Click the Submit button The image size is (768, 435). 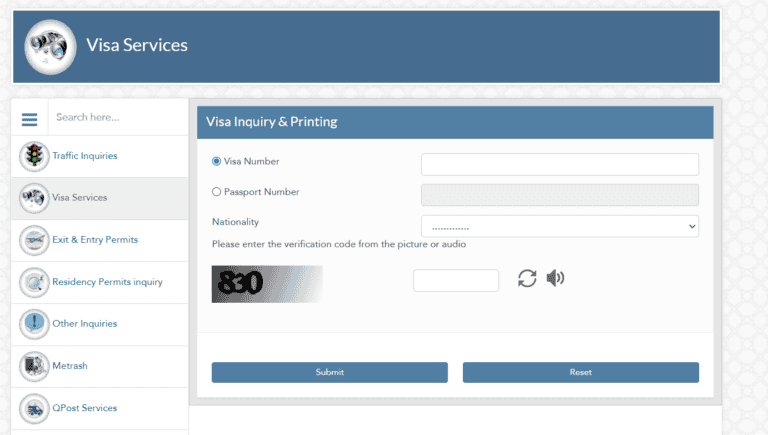point(330,372)
